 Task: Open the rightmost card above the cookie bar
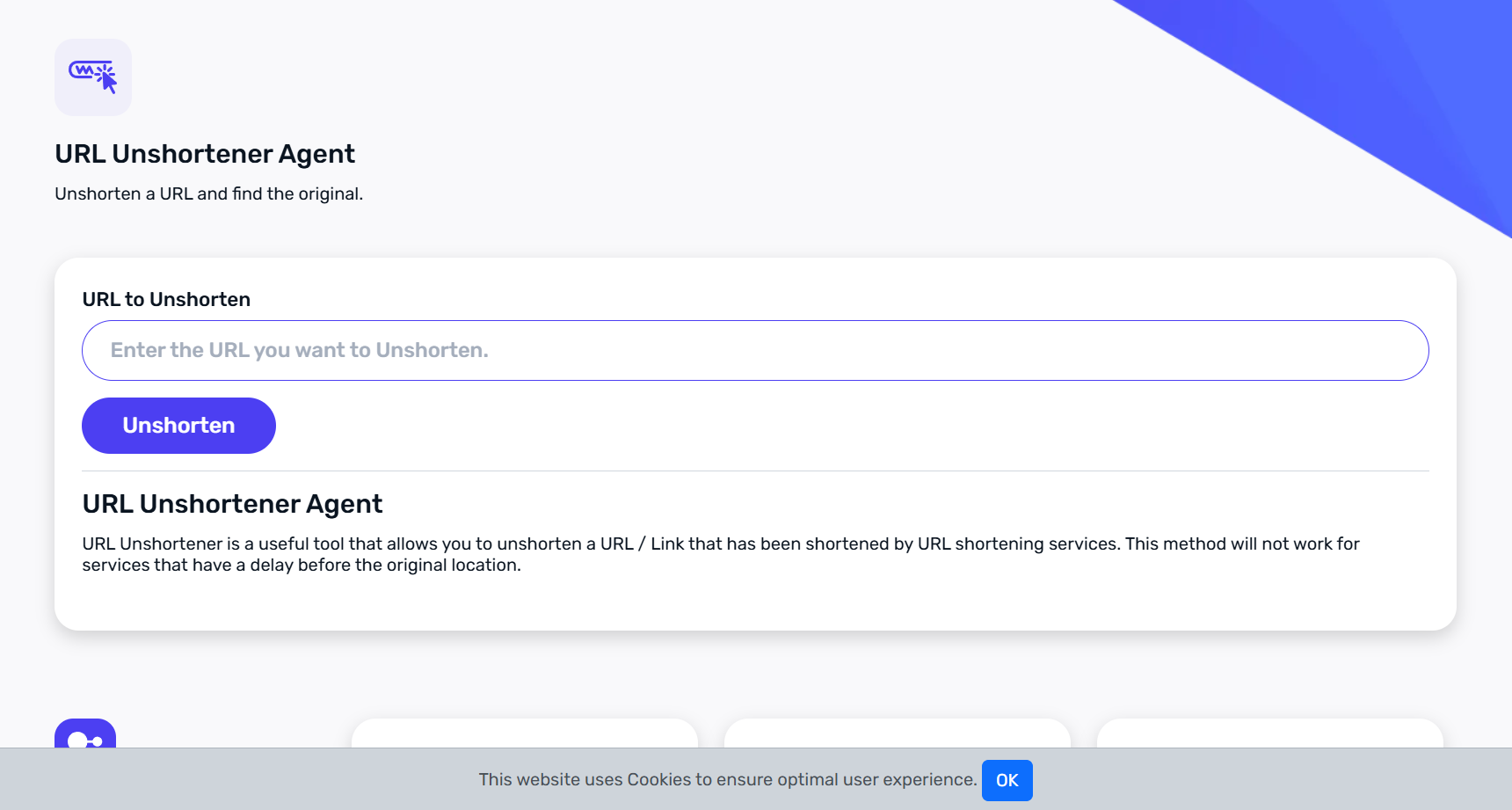1269,733
